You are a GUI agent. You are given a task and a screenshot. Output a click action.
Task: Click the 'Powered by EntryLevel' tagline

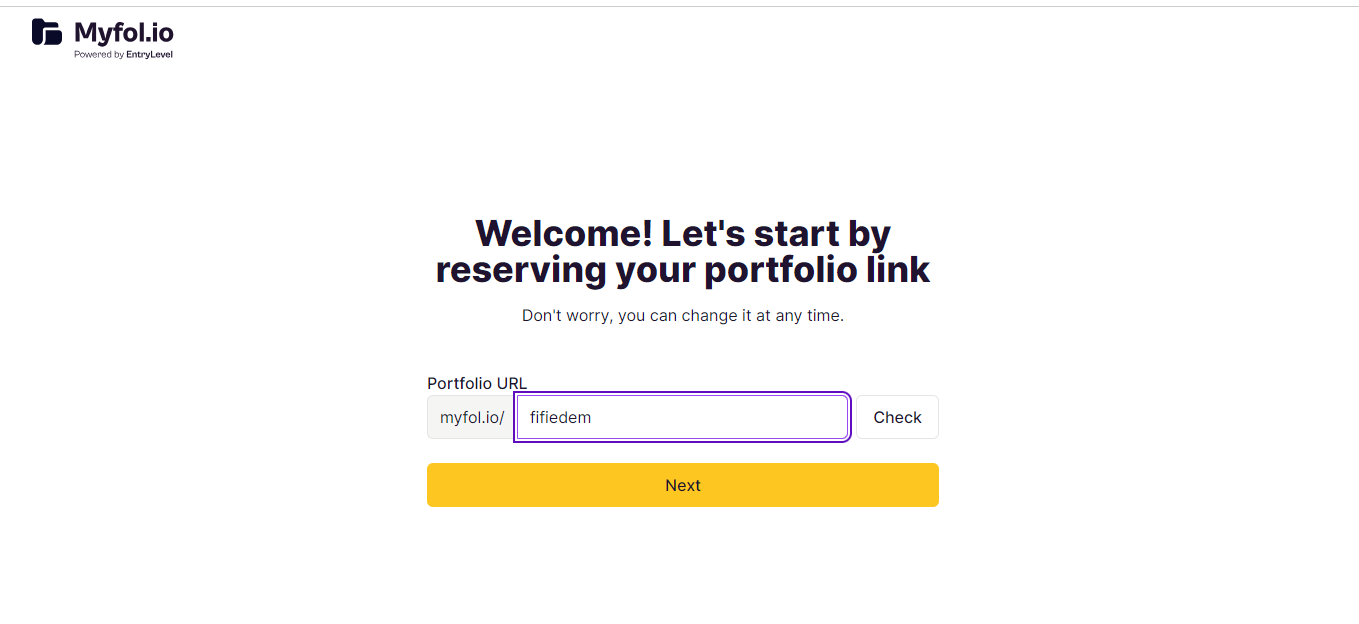coord(123,55)
